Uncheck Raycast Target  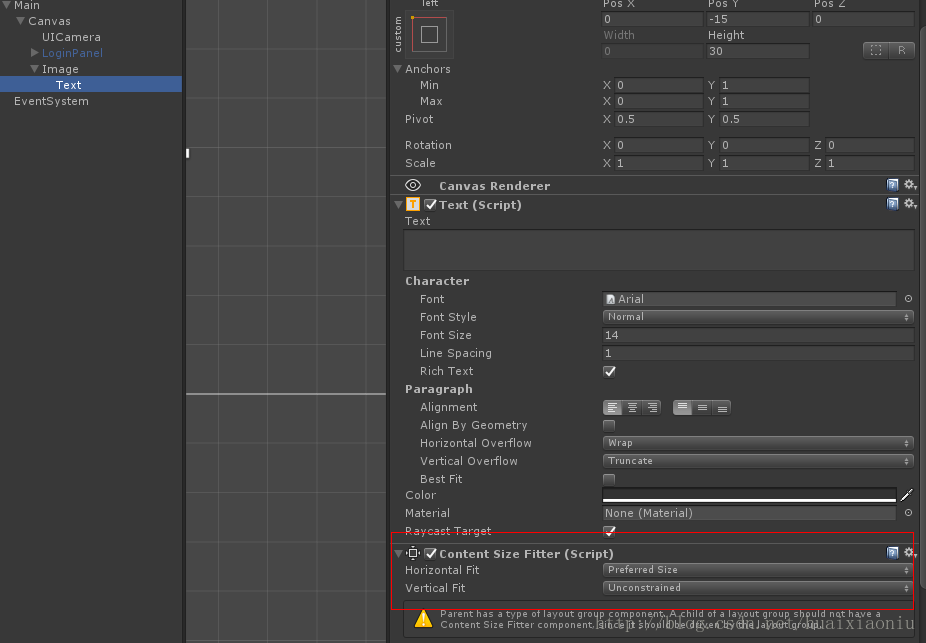pos(609,531)
